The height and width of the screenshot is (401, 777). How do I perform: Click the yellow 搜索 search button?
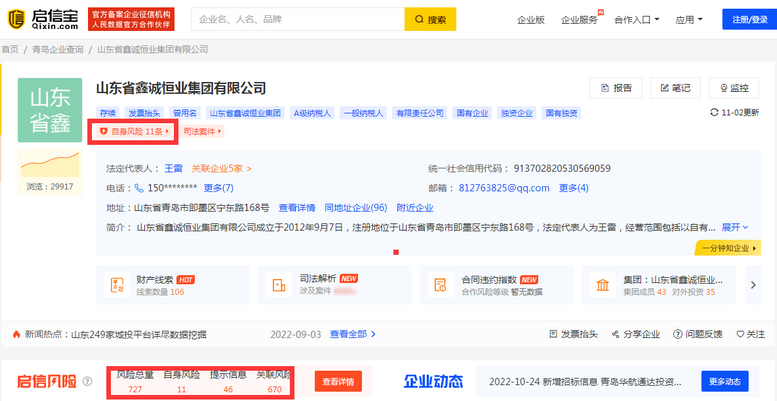point(430,19)
